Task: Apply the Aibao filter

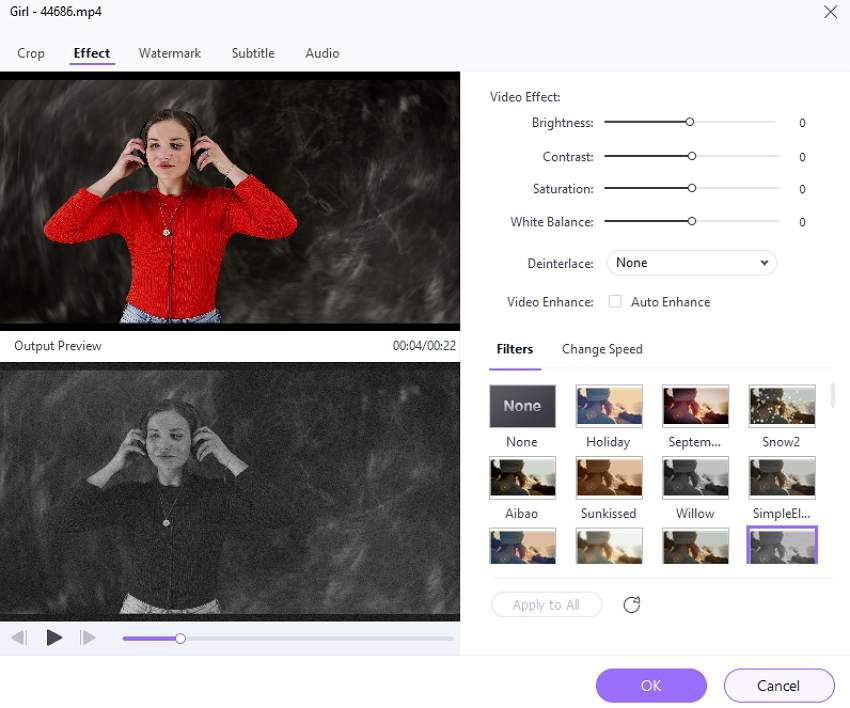Action: point(523,477)
